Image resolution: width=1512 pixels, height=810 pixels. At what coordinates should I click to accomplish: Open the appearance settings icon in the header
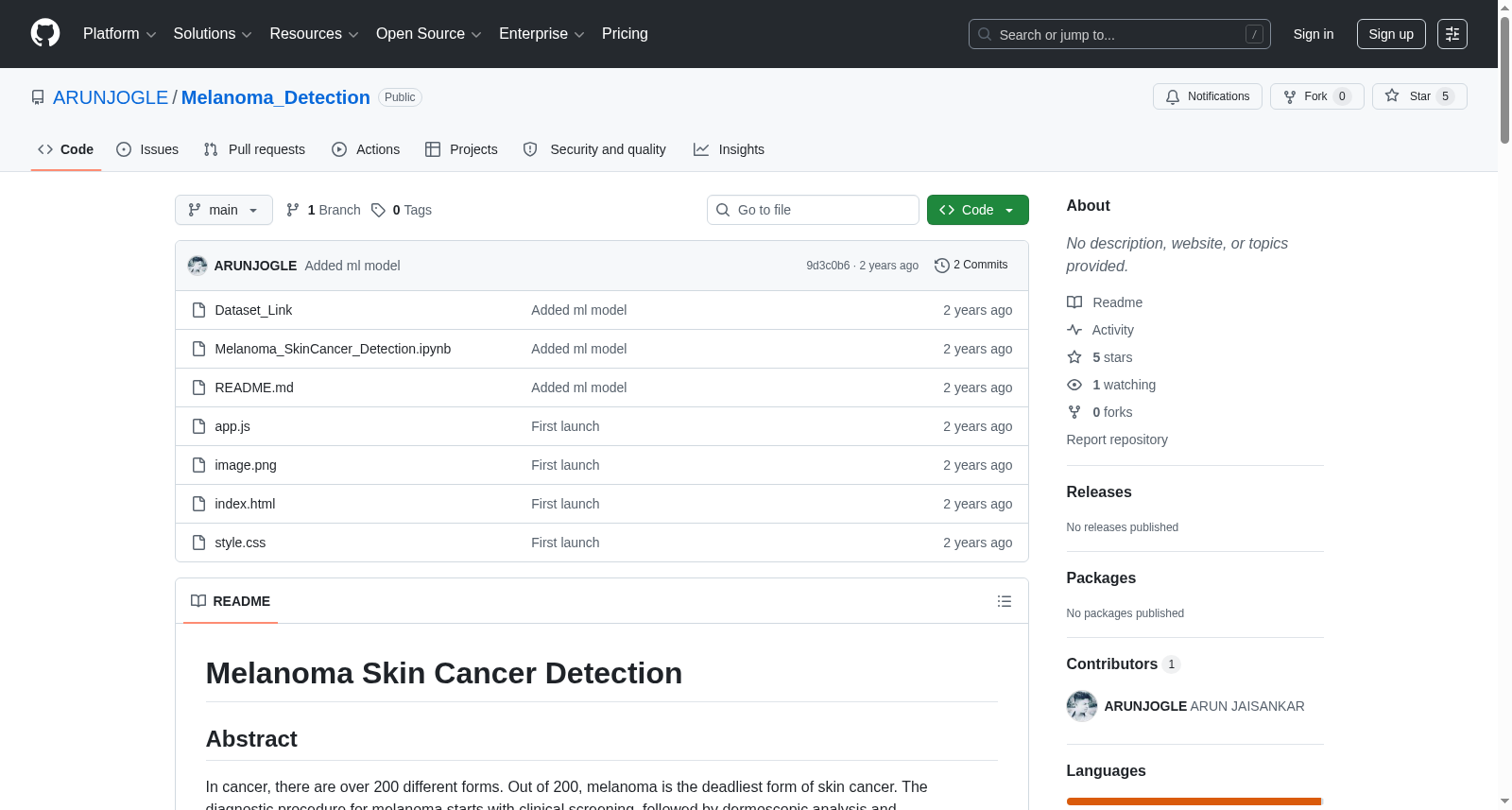(1452, 34)
